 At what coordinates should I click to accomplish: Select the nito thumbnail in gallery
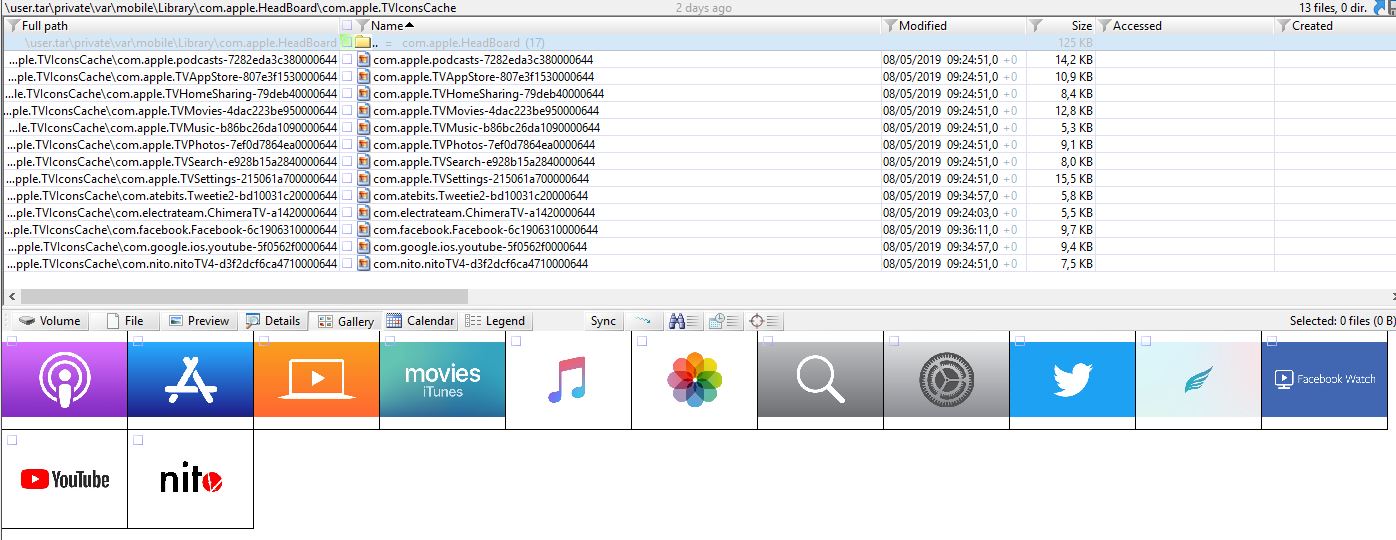tap(190, 479)
